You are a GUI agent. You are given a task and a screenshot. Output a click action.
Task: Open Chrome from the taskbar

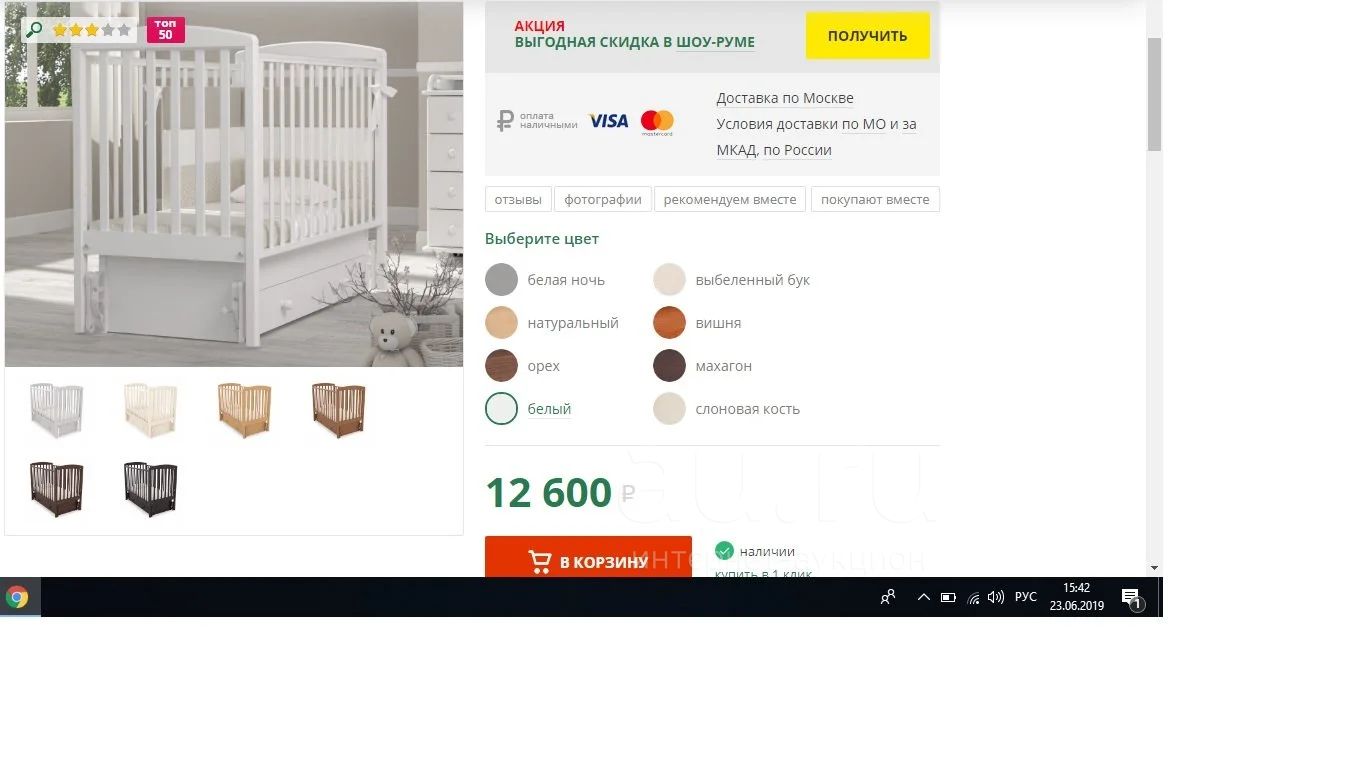17,597
